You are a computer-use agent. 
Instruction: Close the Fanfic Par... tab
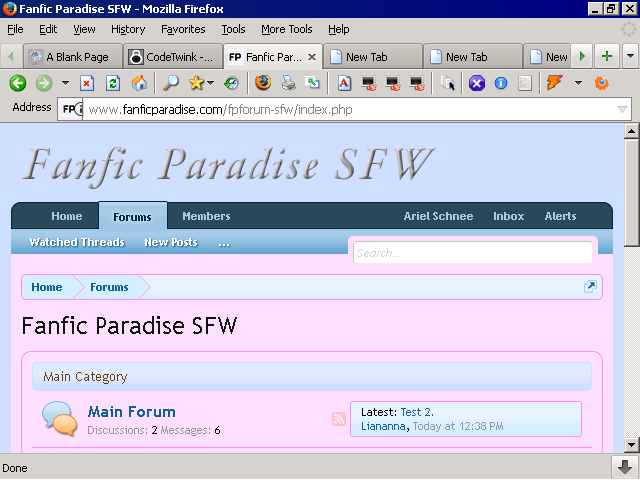[x=312, y=57]
